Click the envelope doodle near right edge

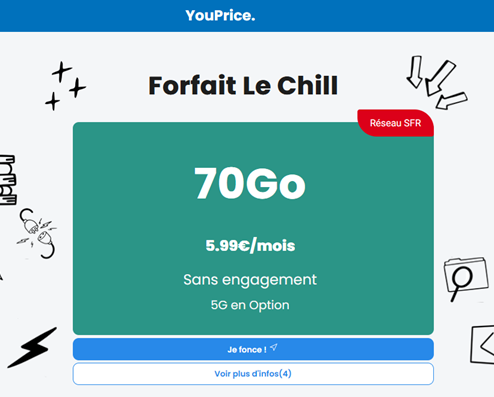click(x=482, y=345)
